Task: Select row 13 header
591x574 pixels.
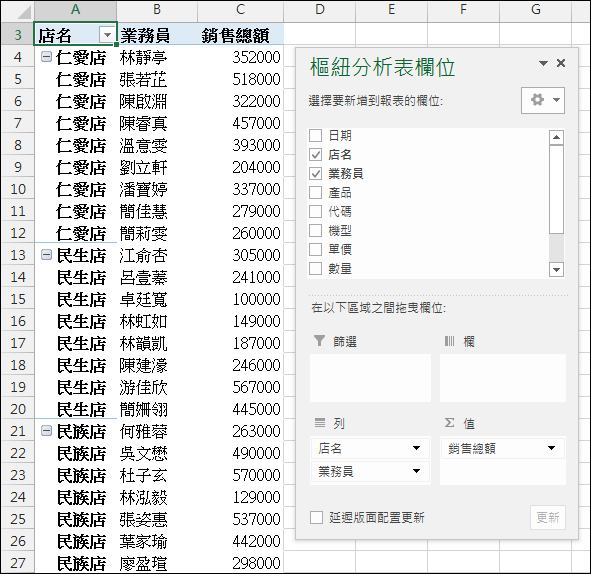Action: click(x=18, y=255)
